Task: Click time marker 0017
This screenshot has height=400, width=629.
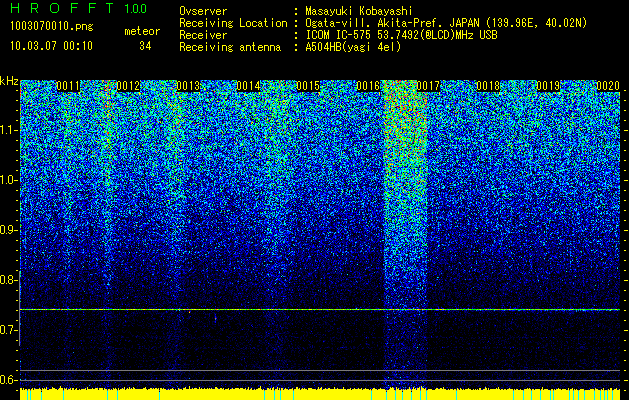Action: click(428, 86)
